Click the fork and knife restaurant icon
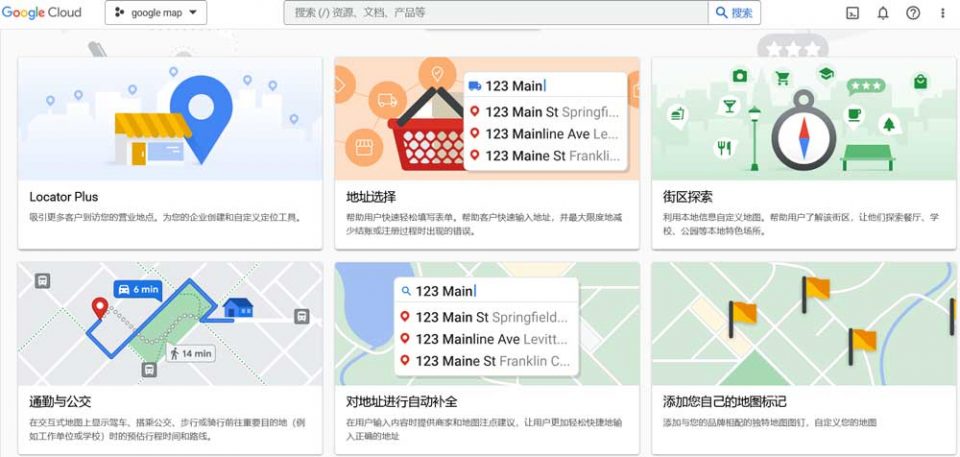 (724, 148)
